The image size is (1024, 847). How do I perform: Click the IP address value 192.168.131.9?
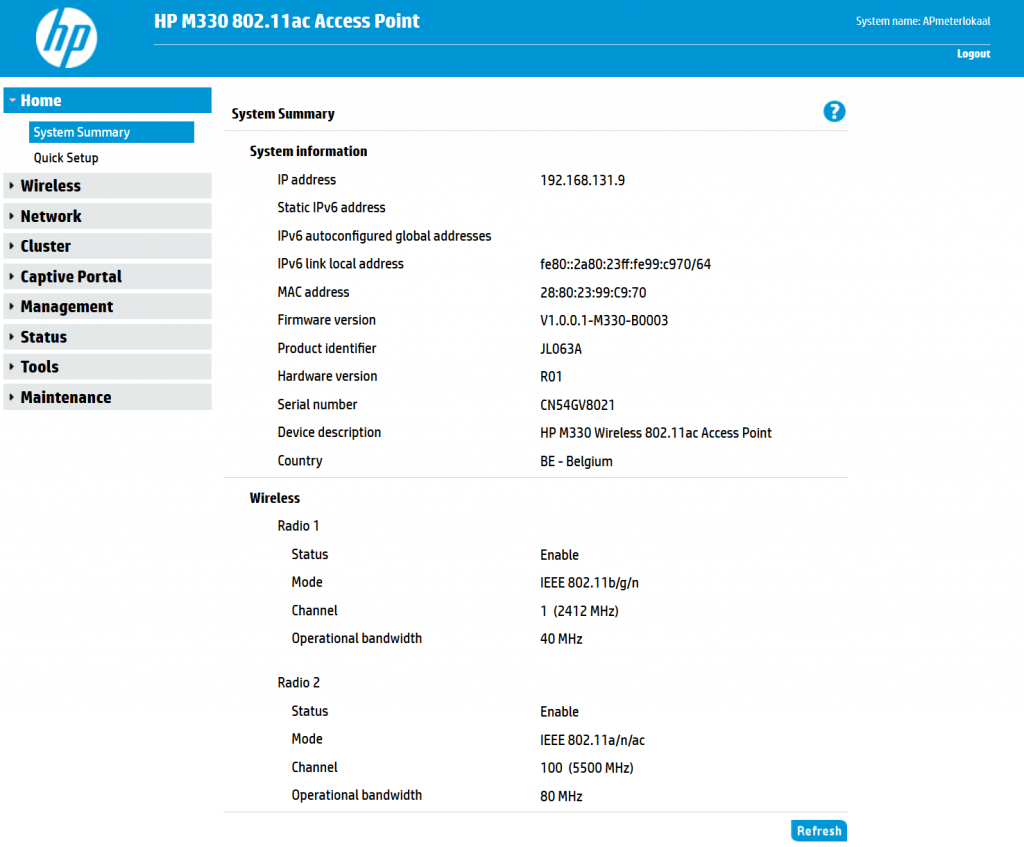[583, 180]
